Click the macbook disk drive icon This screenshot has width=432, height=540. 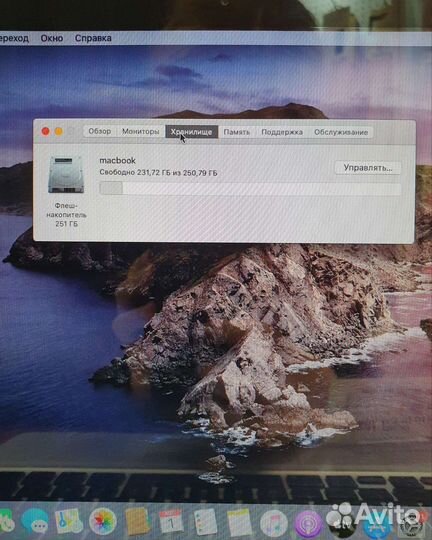pyautogui.click(x=66, y=174)
